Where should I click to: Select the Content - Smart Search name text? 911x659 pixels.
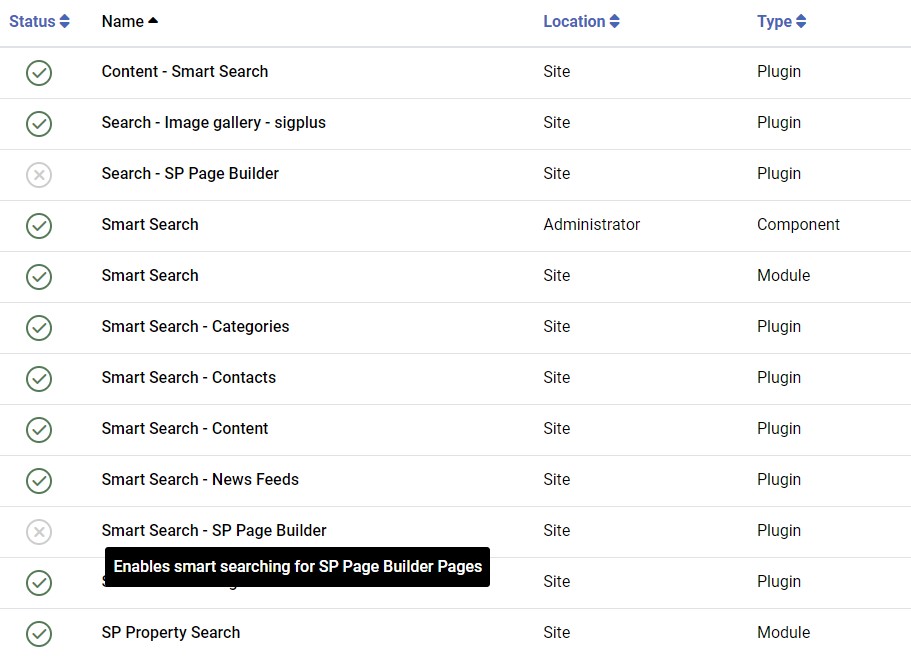[185, 72]
